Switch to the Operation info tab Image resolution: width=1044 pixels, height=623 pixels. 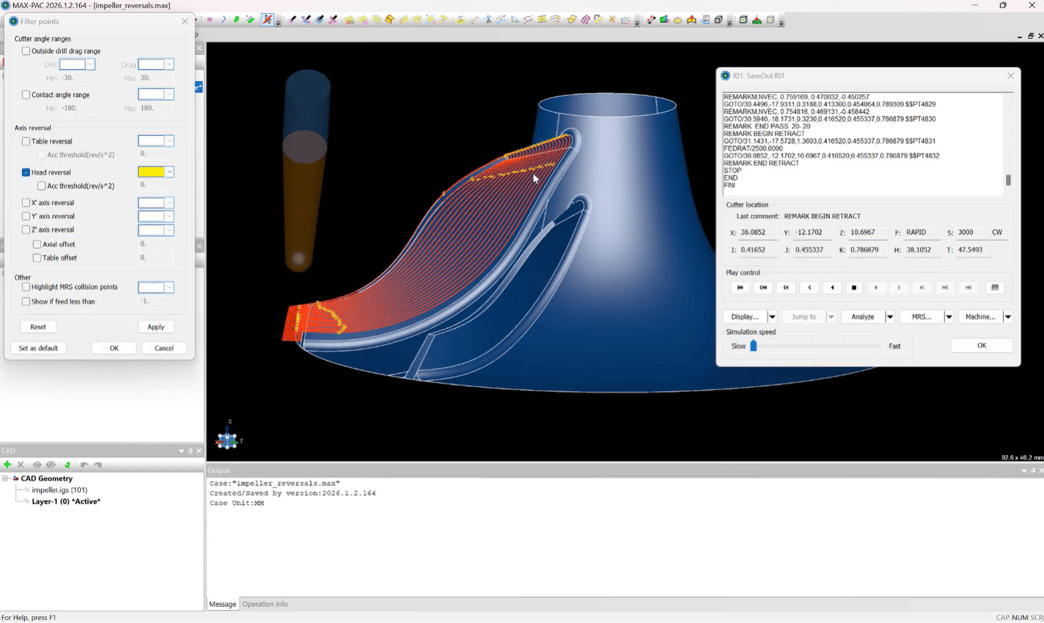click(265, 604)
